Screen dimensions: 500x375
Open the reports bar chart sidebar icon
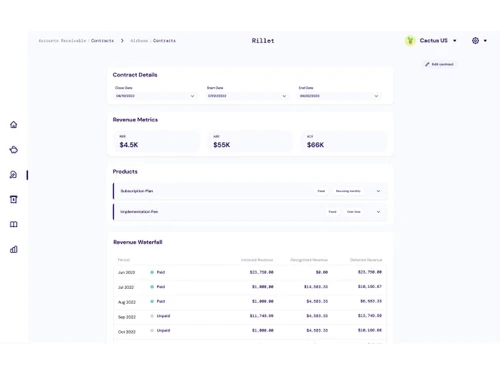14,249
